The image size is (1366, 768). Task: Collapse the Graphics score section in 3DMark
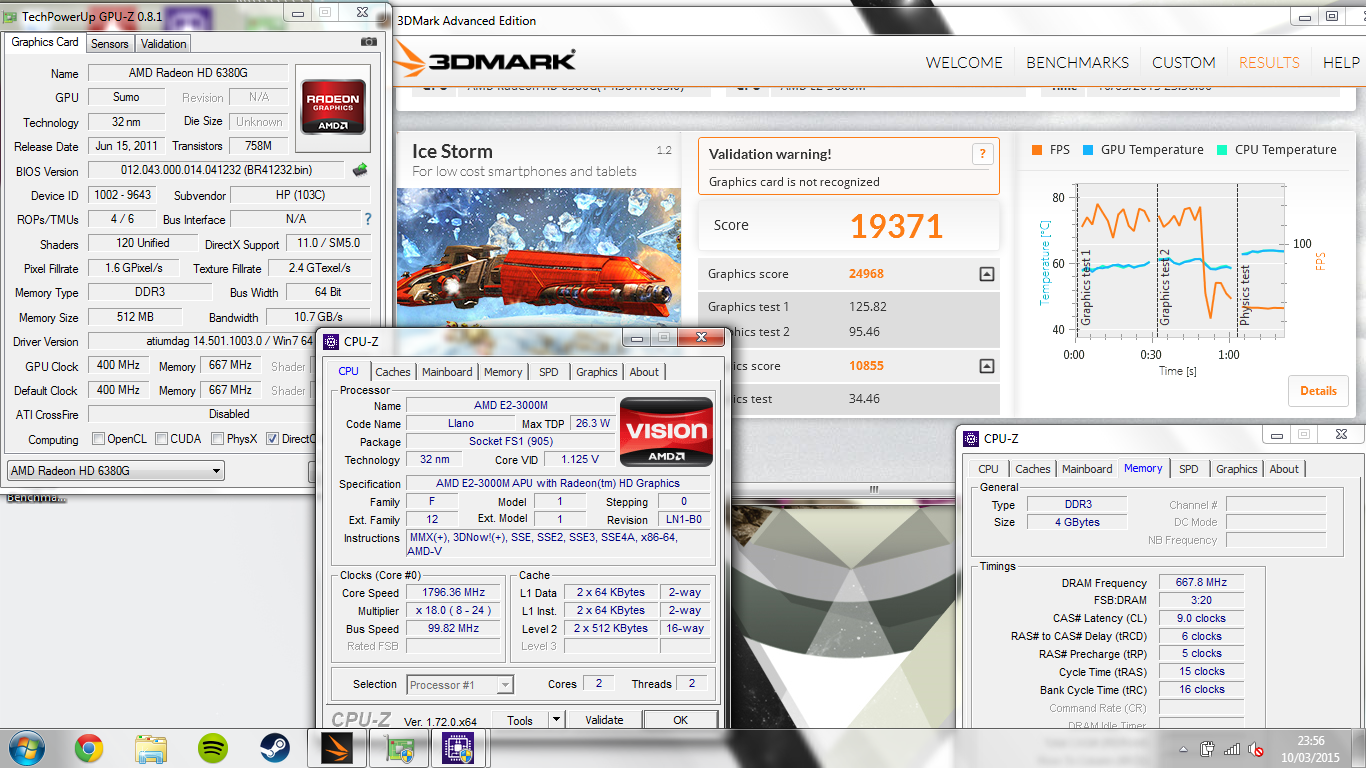pos(986,274)
